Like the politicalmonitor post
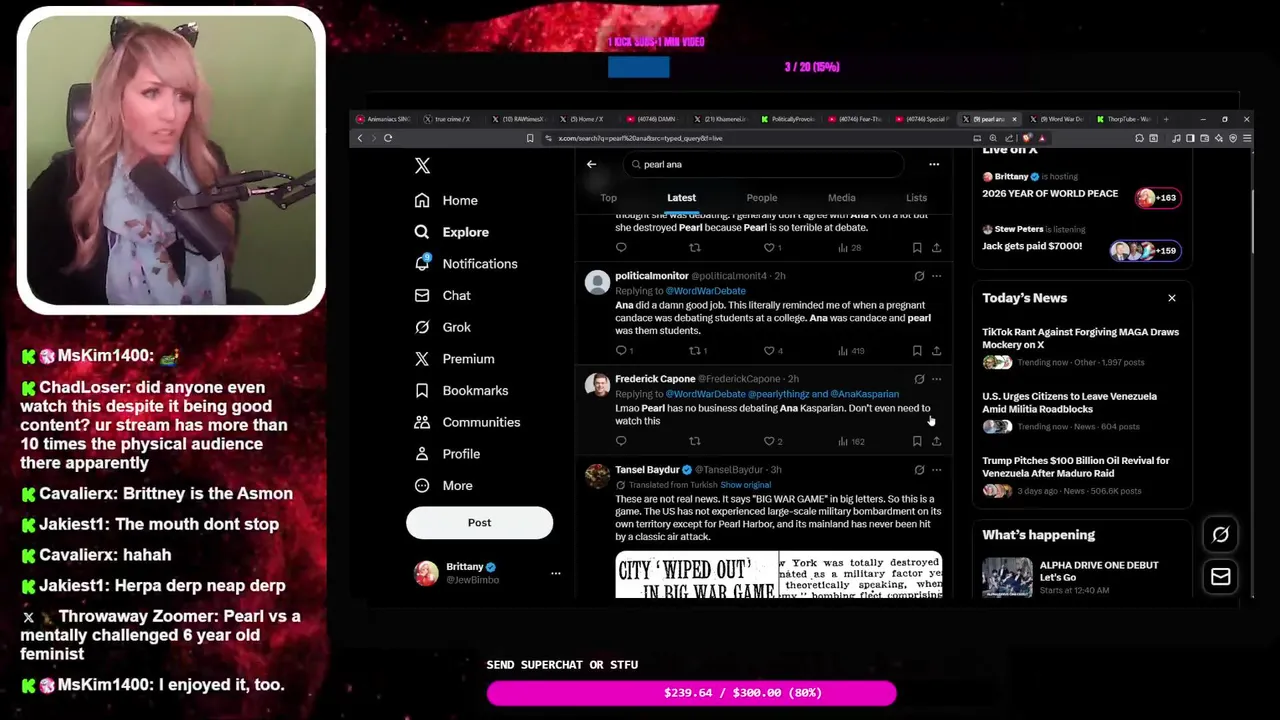The width and height of the screenshot is (1280, 720). (769, 351)
